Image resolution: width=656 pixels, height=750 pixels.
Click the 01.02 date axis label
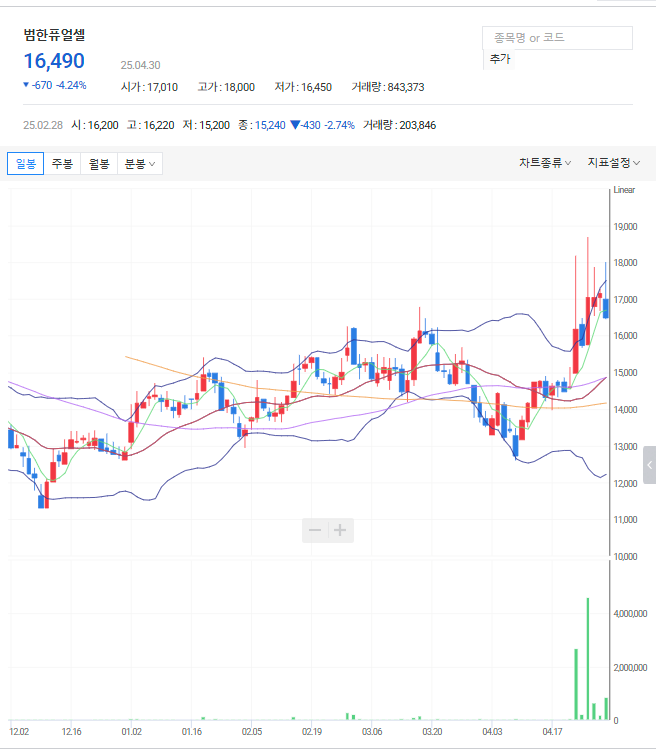[x=132, y=732]
